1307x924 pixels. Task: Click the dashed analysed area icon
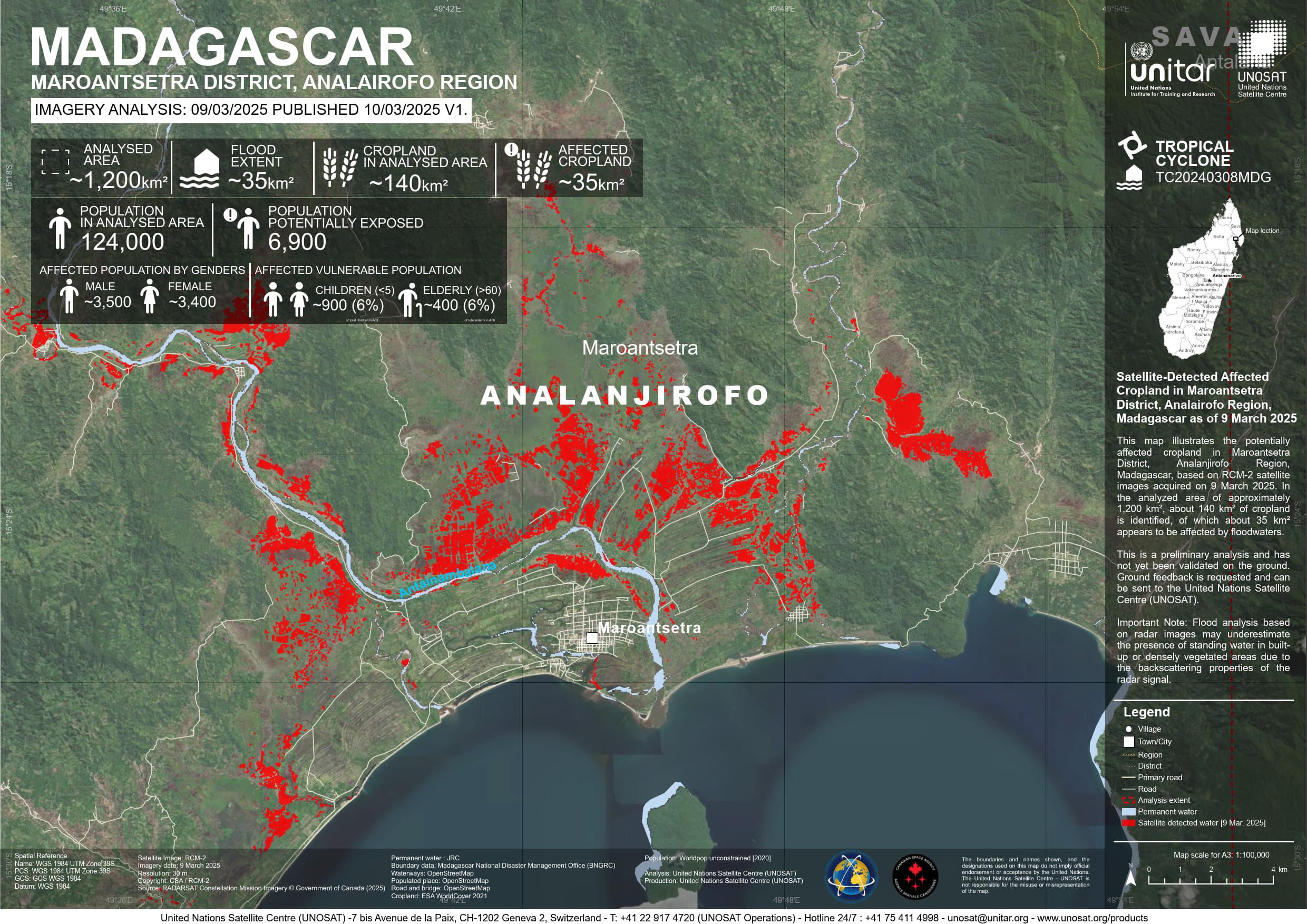click(x=55, y=162)
